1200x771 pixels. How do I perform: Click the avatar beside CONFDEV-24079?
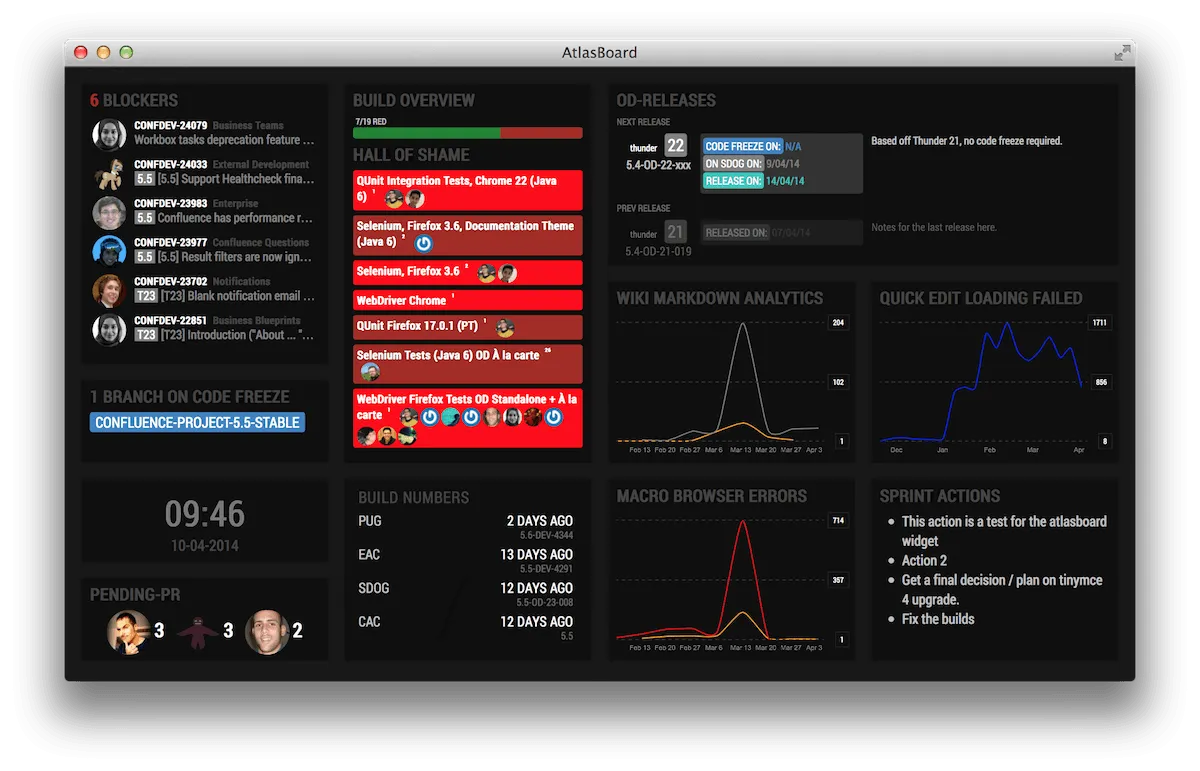coord(109,134)
